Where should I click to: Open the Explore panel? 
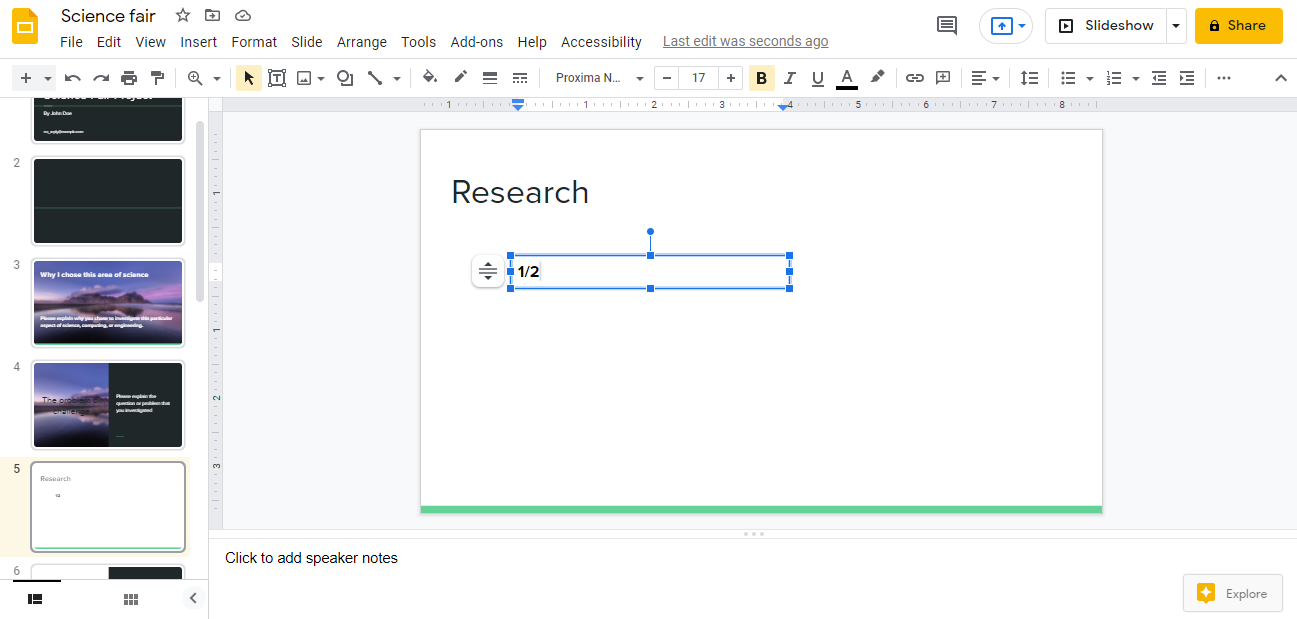[1232, 592]
